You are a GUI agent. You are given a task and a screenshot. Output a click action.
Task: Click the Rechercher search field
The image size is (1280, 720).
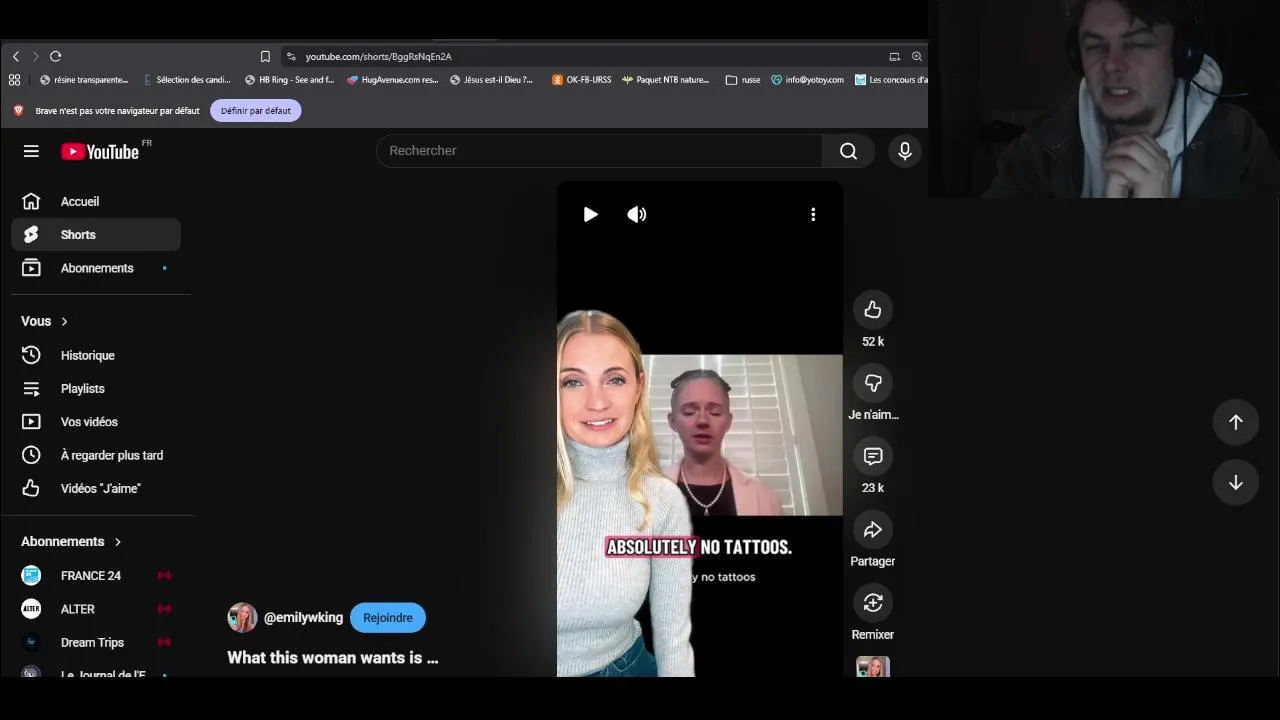(x=600, y=151)
